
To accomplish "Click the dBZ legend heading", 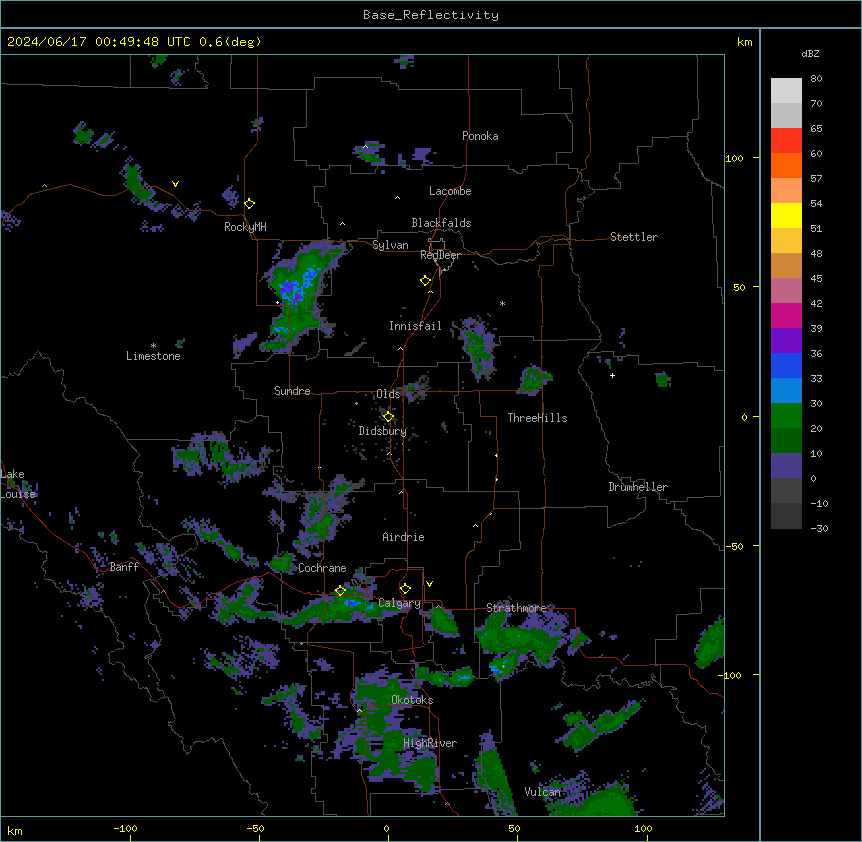I will click(x=810, y=54).
